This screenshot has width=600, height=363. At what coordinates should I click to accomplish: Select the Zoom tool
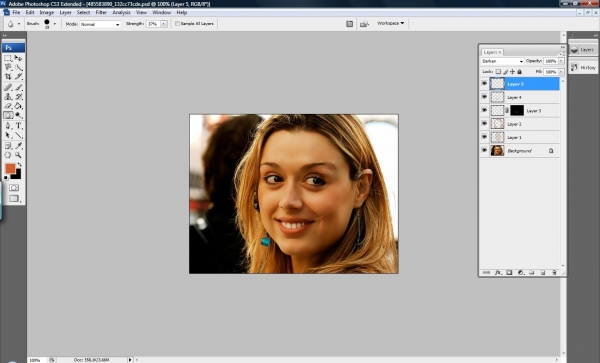[18, 155]
